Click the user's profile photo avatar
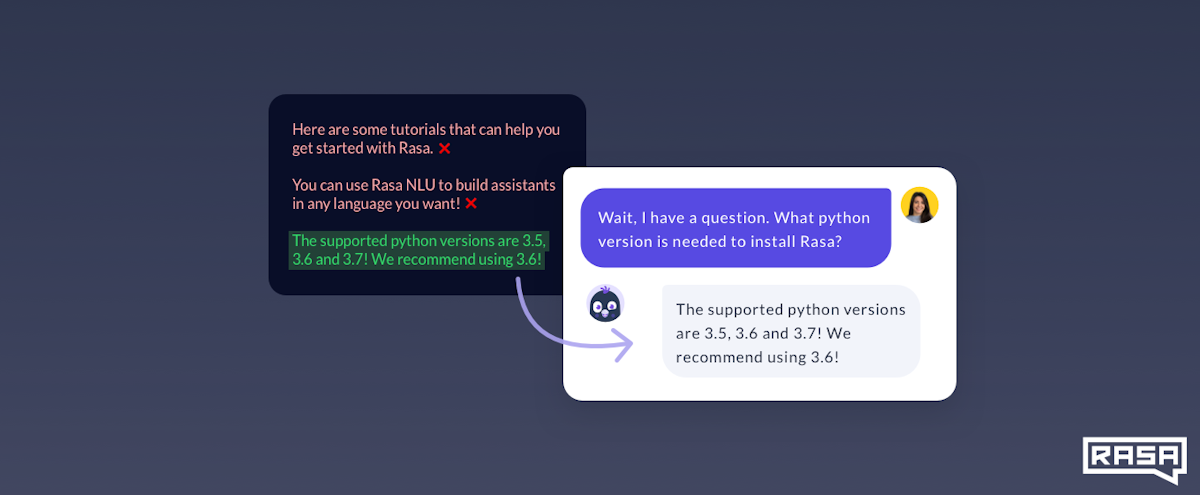This screenshot has height=495, width=1200. click(919, 205)
